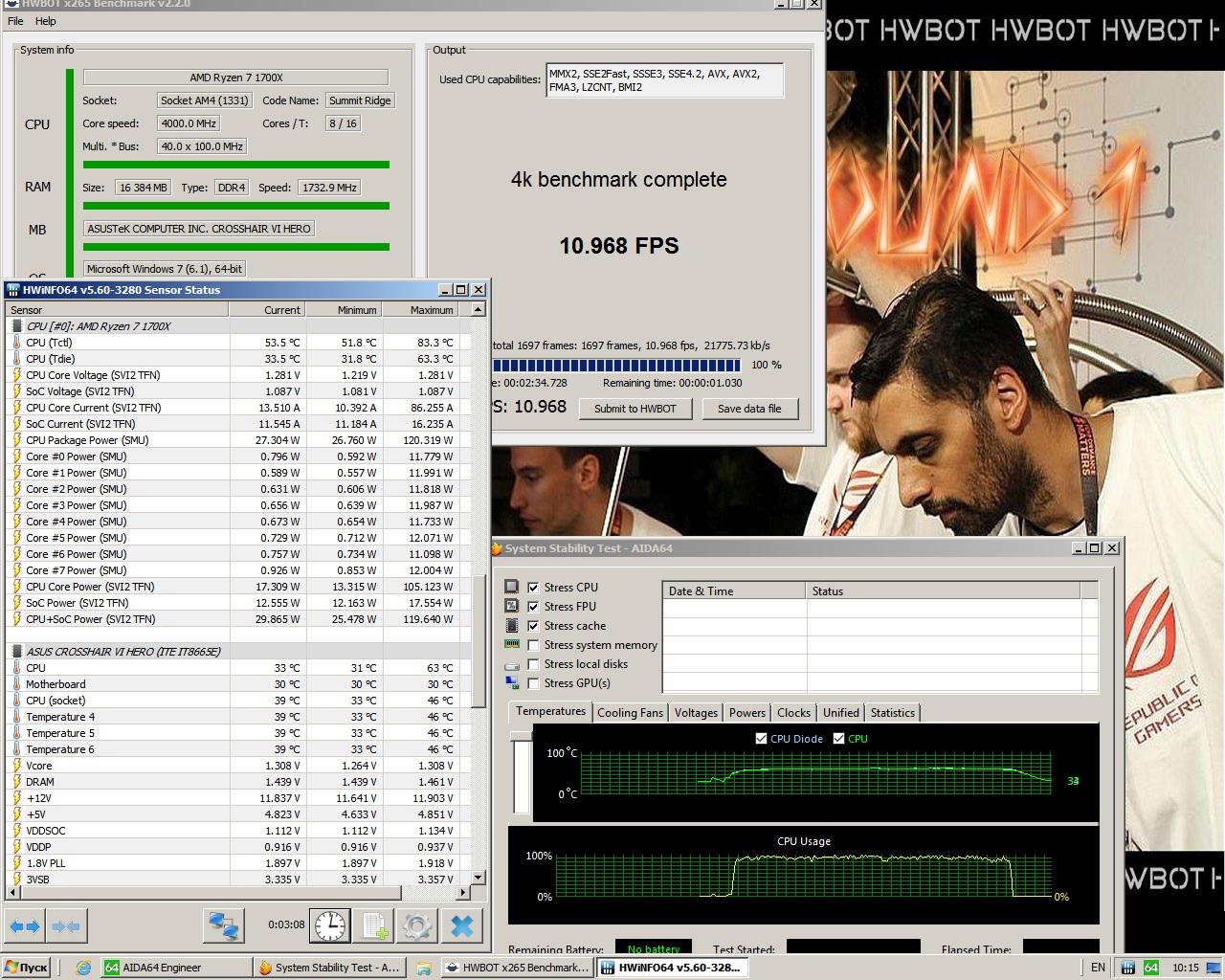
Task: Switch to System Stability Test taskbar button
Action: click(x=331, y=968)
